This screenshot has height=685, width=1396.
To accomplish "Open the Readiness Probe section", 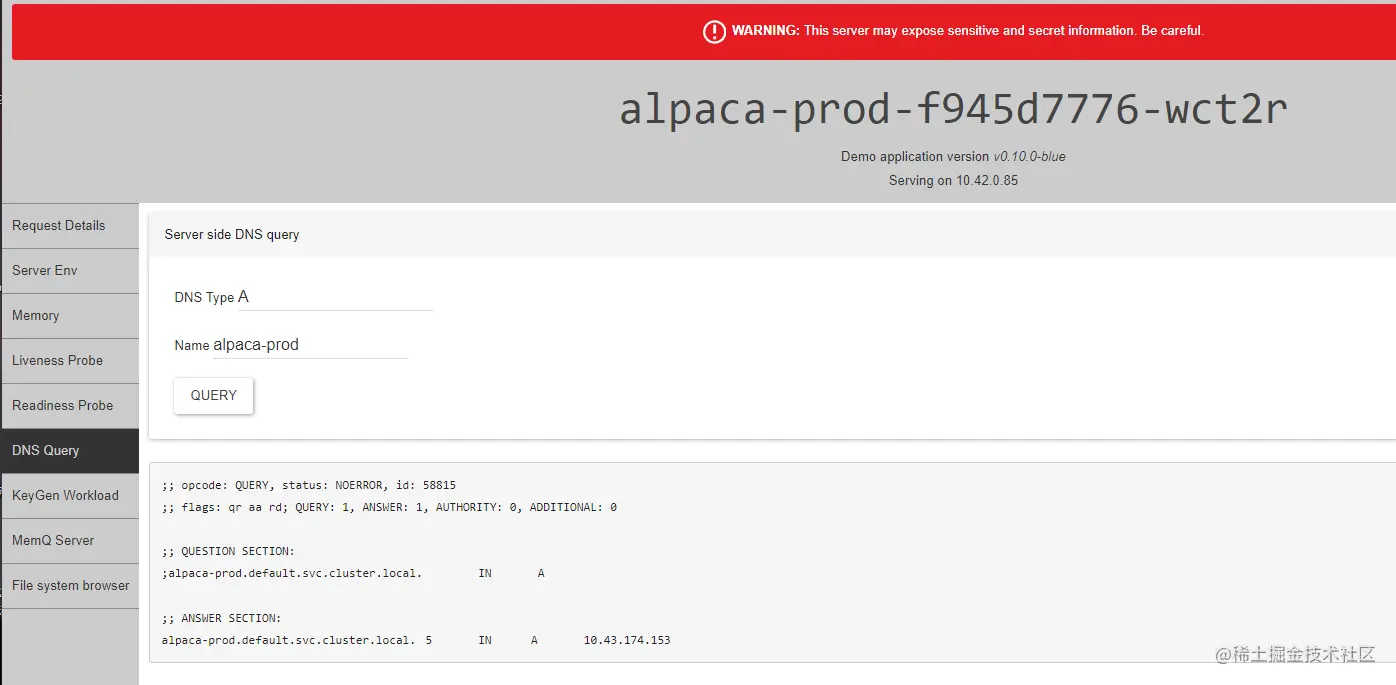I will [x=61, y=405].
